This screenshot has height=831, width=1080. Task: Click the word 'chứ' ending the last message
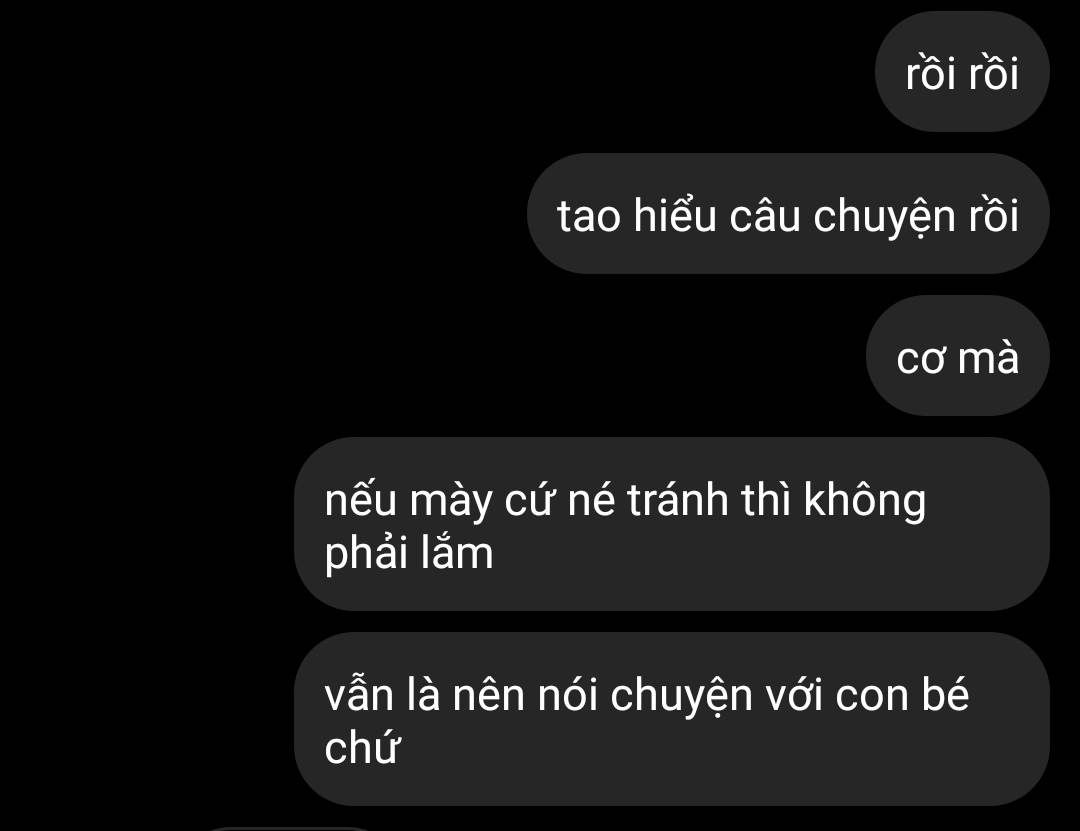tap(362, 748)
